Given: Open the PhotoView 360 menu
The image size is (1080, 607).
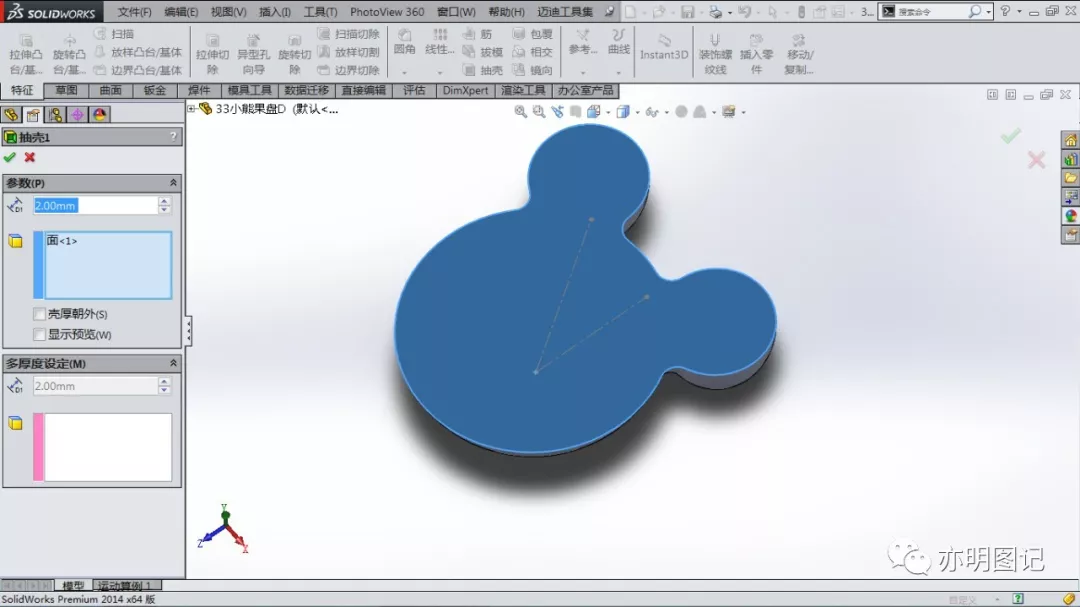Looking at the screenshot, I should click(387, 12).
